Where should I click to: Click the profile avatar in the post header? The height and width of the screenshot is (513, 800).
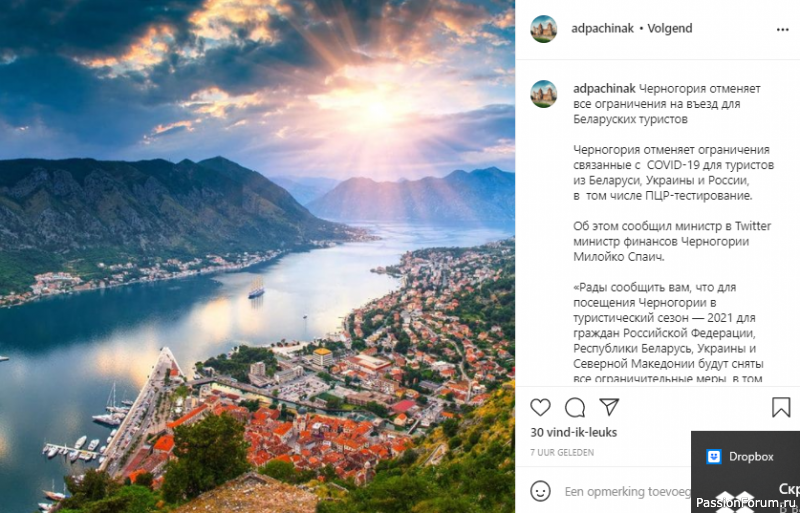tap(544, 29)
